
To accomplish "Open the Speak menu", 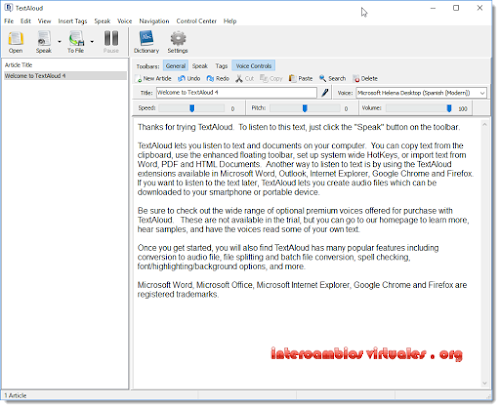I will point(102,21).
